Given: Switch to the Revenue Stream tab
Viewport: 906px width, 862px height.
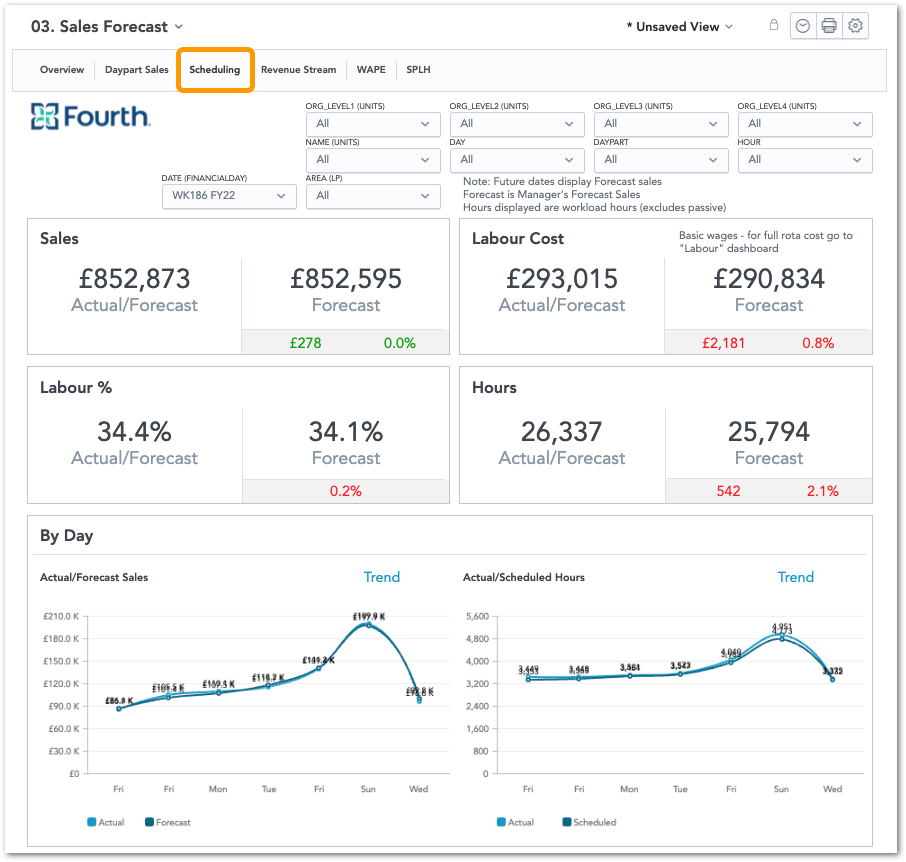Looking at the screenshot, I should pyautogui.click(x=298, y=70).
